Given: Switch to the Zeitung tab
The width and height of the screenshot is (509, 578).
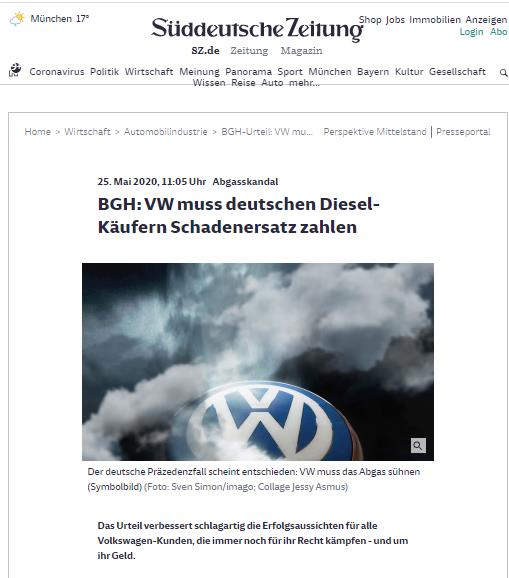Looking at the screenshot, I should (x=249, y=51).
